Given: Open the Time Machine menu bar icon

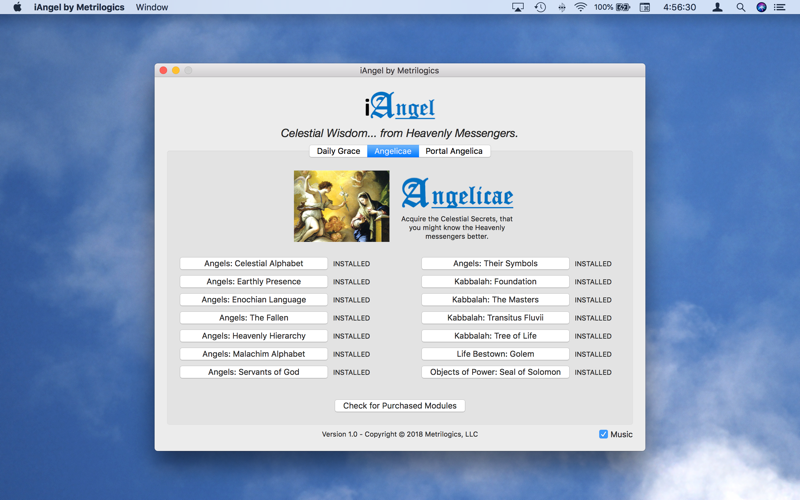Looking at the screenshot, I should (540, 7).
